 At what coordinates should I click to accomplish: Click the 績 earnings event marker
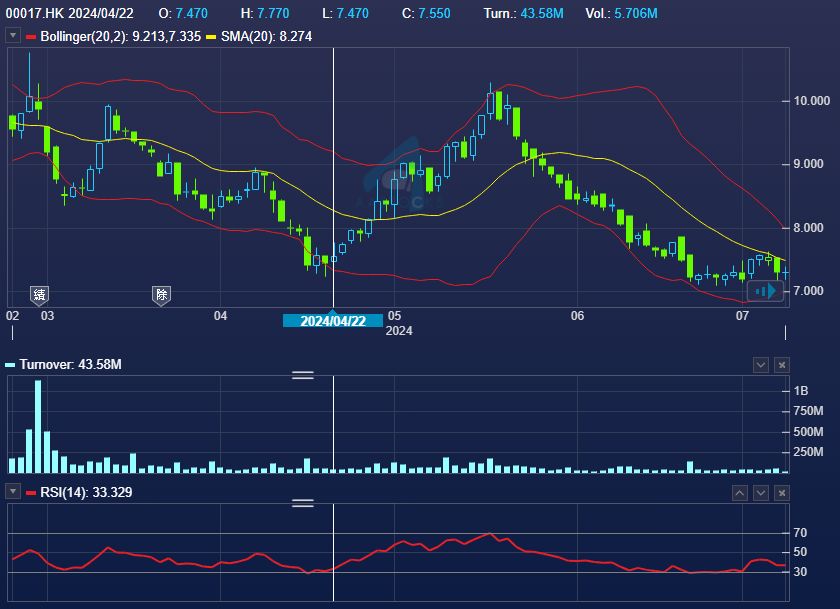pyautogui.click(x=39, y=295)
